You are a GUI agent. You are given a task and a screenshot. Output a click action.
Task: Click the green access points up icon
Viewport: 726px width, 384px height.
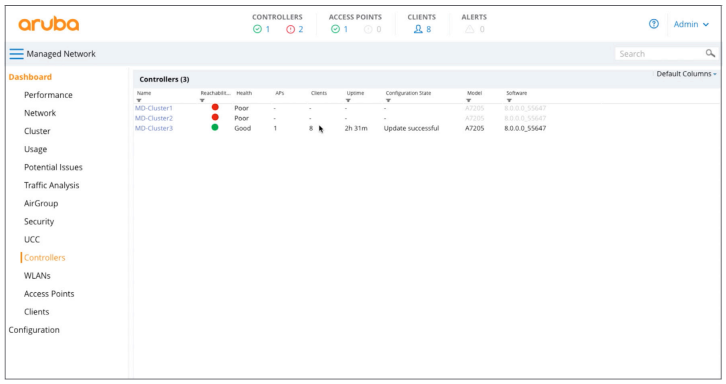pyautogui.click(x=335, y=29)
